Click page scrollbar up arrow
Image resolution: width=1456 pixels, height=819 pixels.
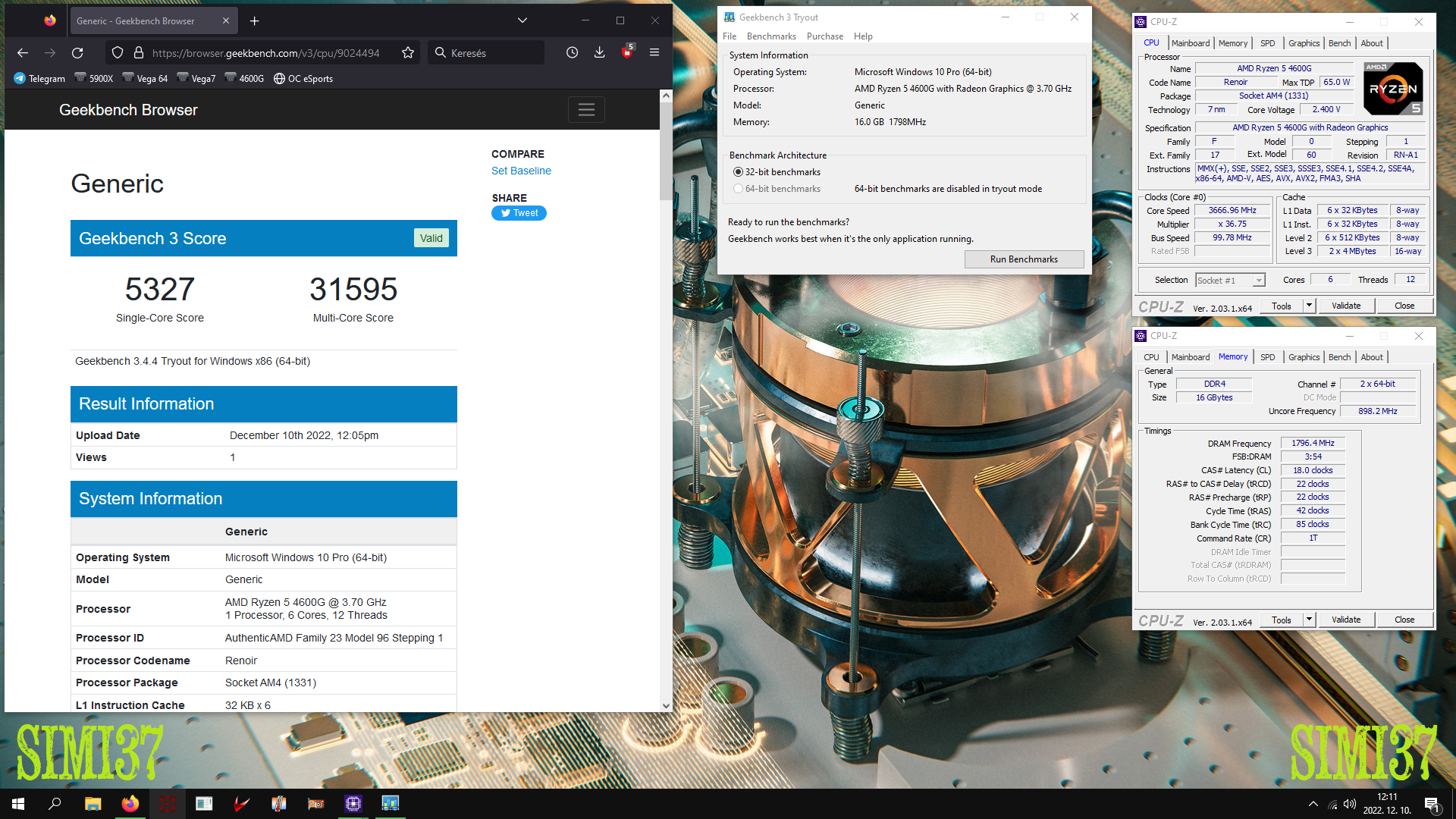click(666, 96)
